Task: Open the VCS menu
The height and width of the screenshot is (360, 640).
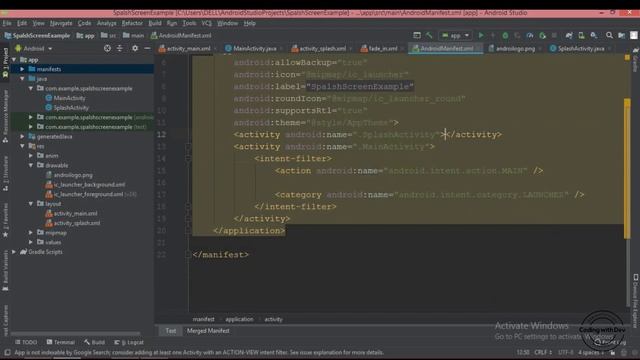Action: pyautogui.click(x=207, y=23)
